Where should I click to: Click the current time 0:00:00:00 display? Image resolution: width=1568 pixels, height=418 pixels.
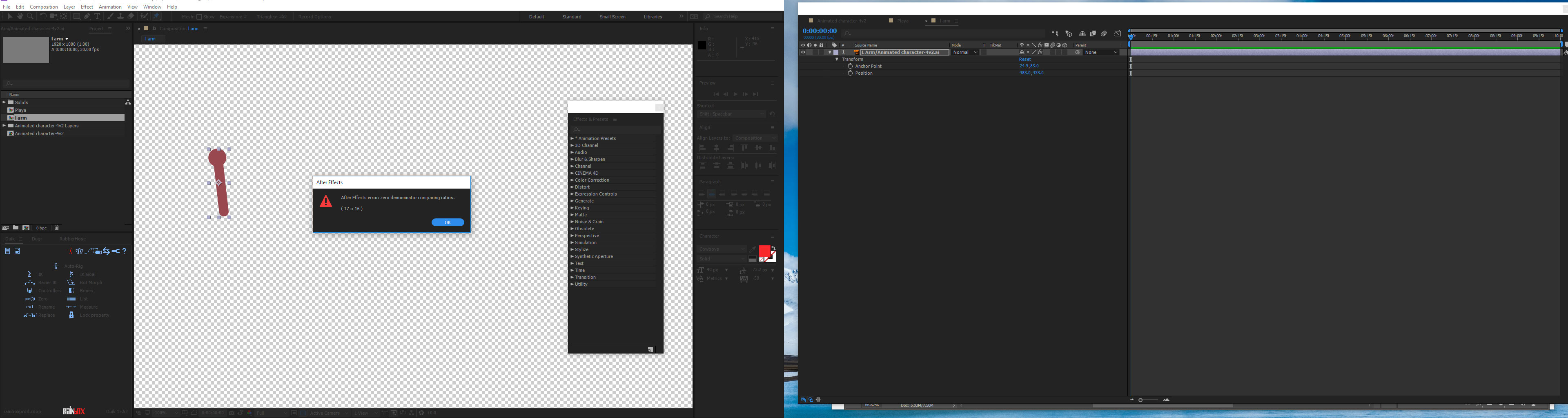(x=820, y=31)
